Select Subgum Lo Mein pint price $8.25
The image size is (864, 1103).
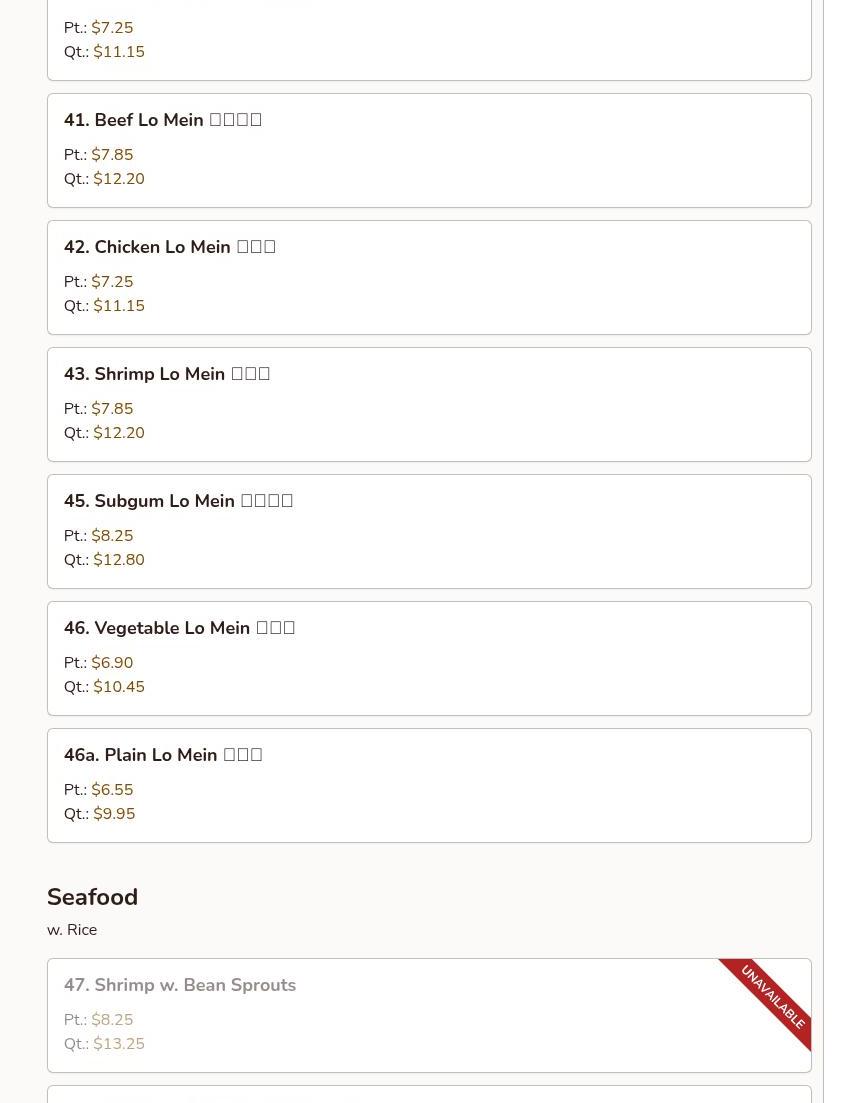tap(112, 536)
